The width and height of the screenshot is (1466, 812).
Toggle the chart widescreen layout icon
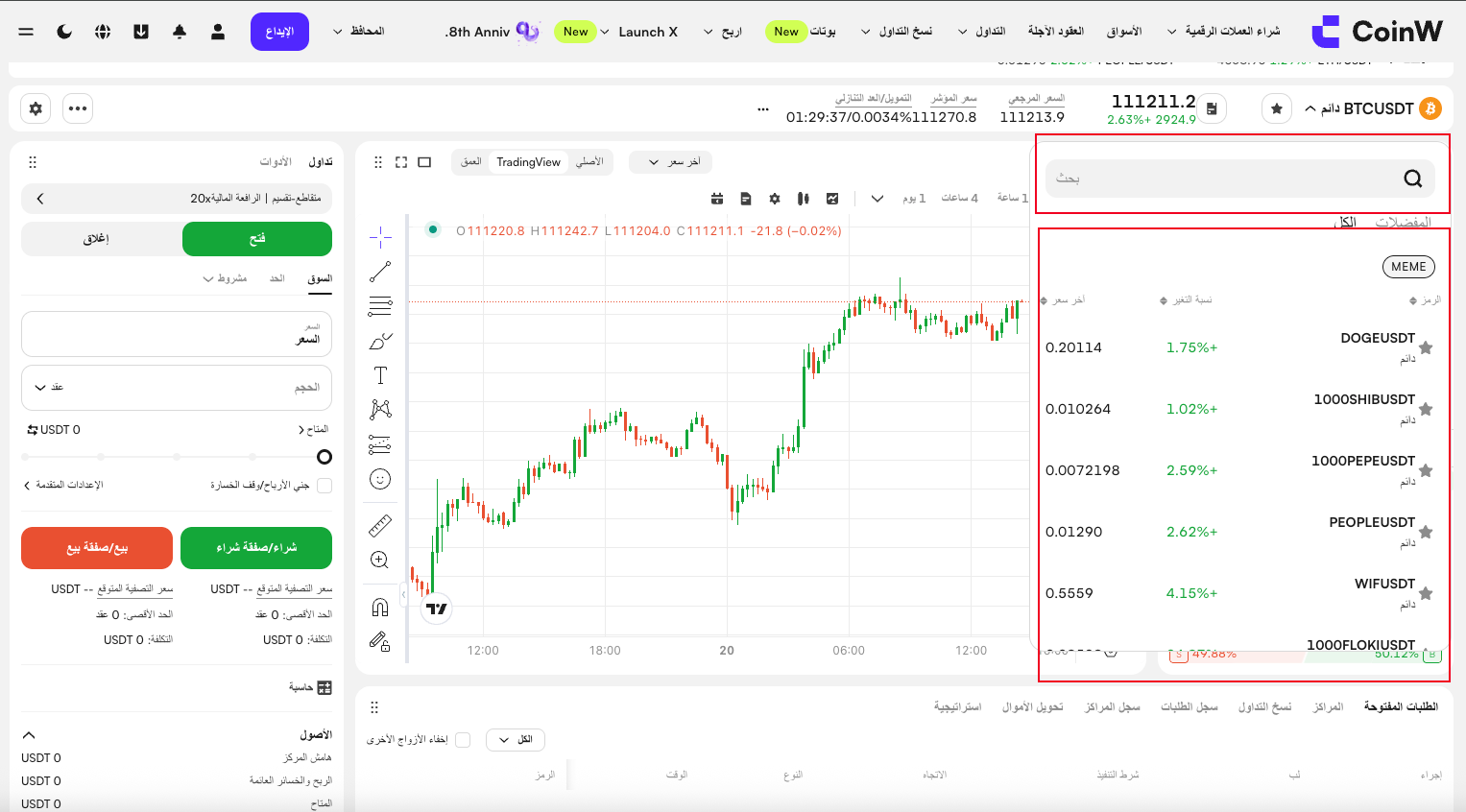[424, 162]
